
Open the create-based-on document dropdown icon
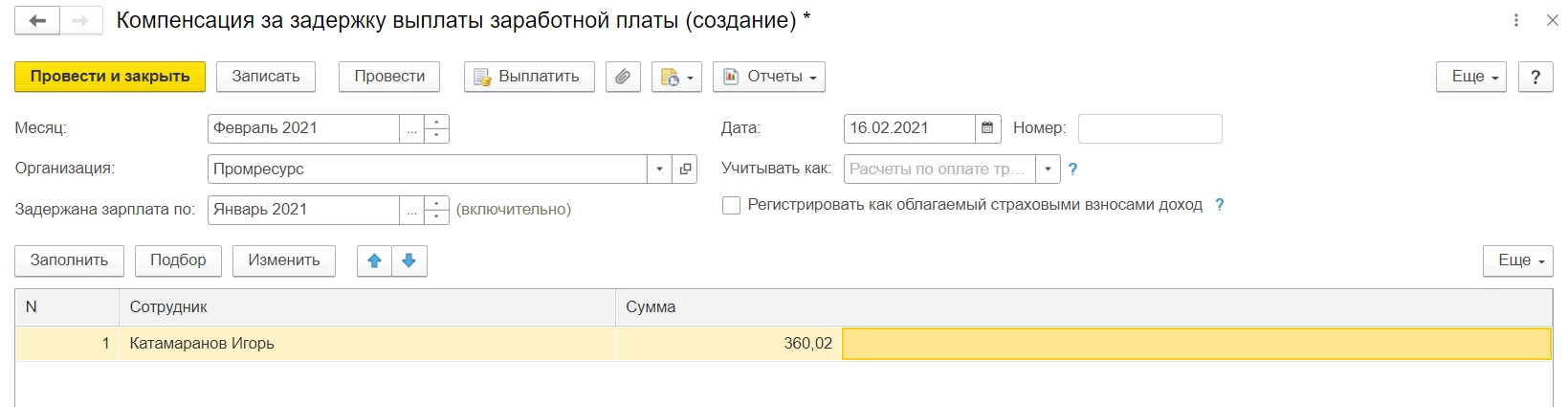coord(676,77)
